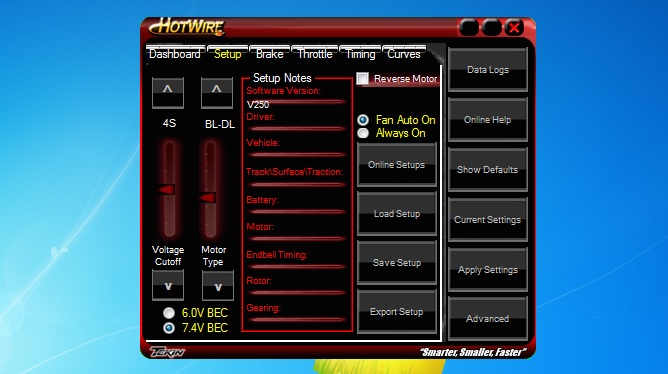The image size is (668, 374).
Task: Click the BL-DL motor type value
Action: click(220, 124)
